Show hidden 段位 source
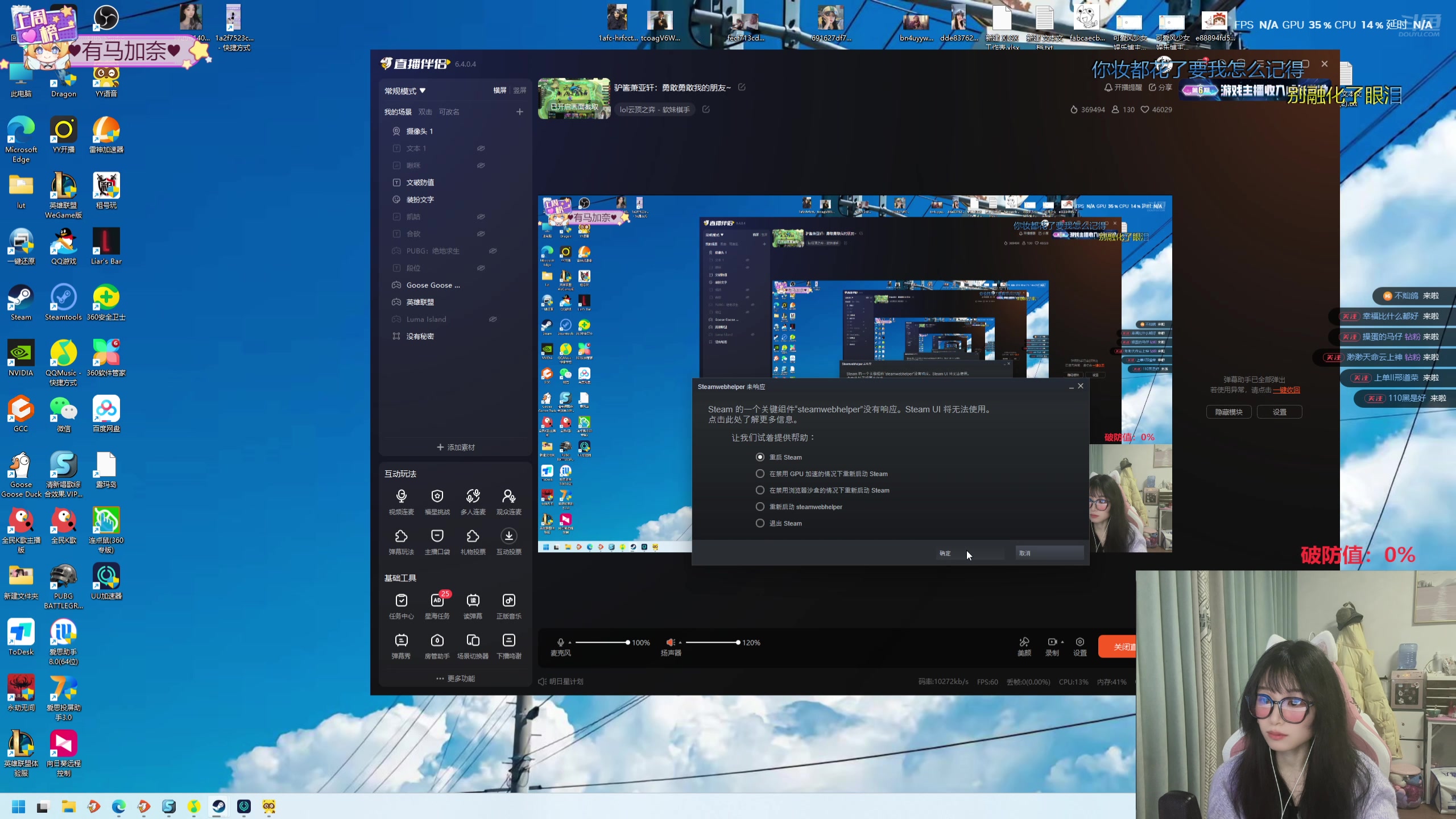The width and height of the screenshot is (1456, 819). coord(481,268)
